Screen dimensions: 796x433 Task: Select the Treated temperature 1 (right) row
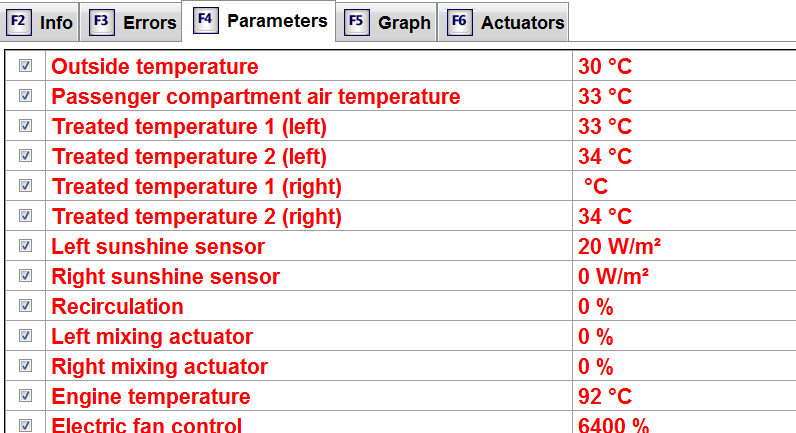(197, 187)
